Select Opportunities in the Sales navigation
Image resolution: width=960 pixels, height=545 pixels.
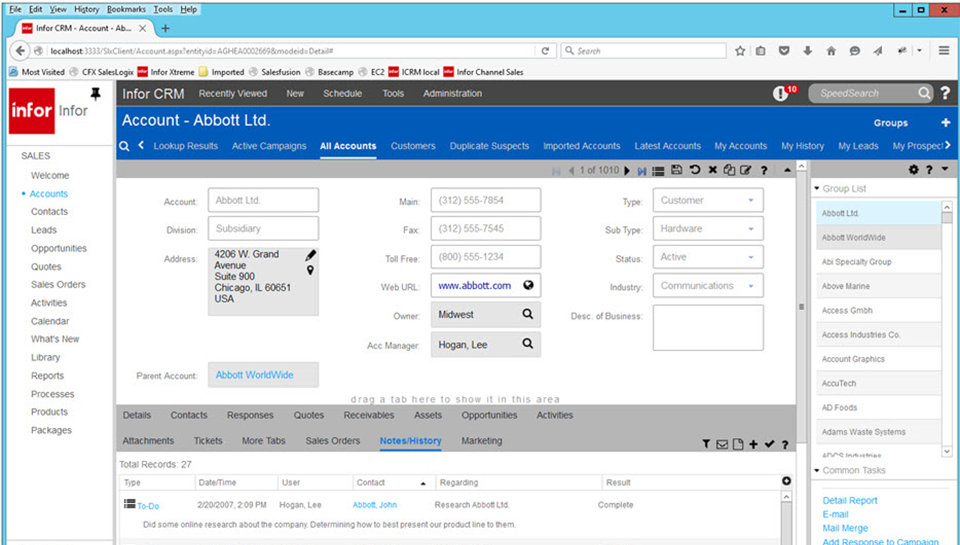click(x=59, y=248)
